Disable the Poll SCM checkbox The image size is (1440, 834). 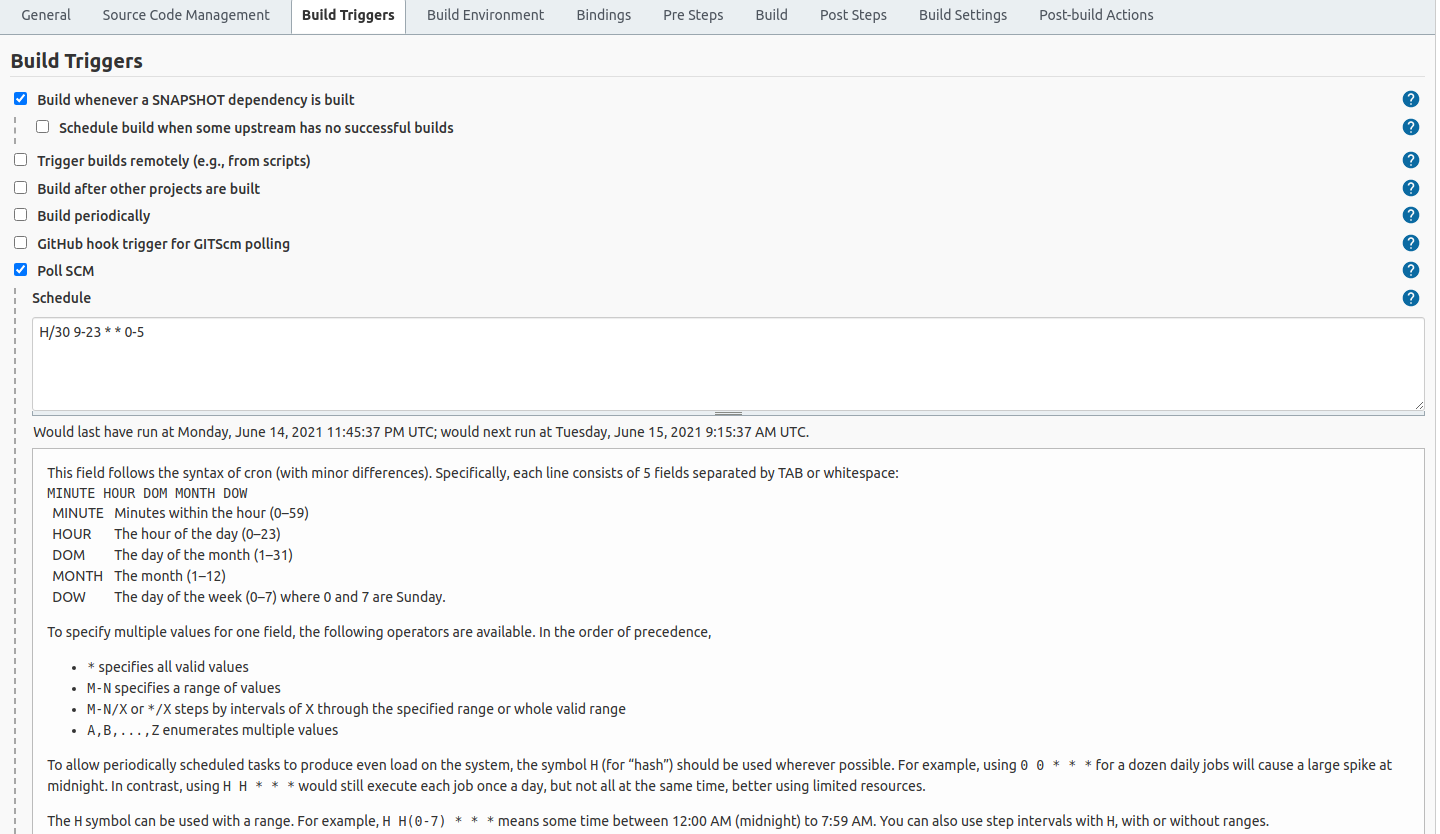point(20,270)
